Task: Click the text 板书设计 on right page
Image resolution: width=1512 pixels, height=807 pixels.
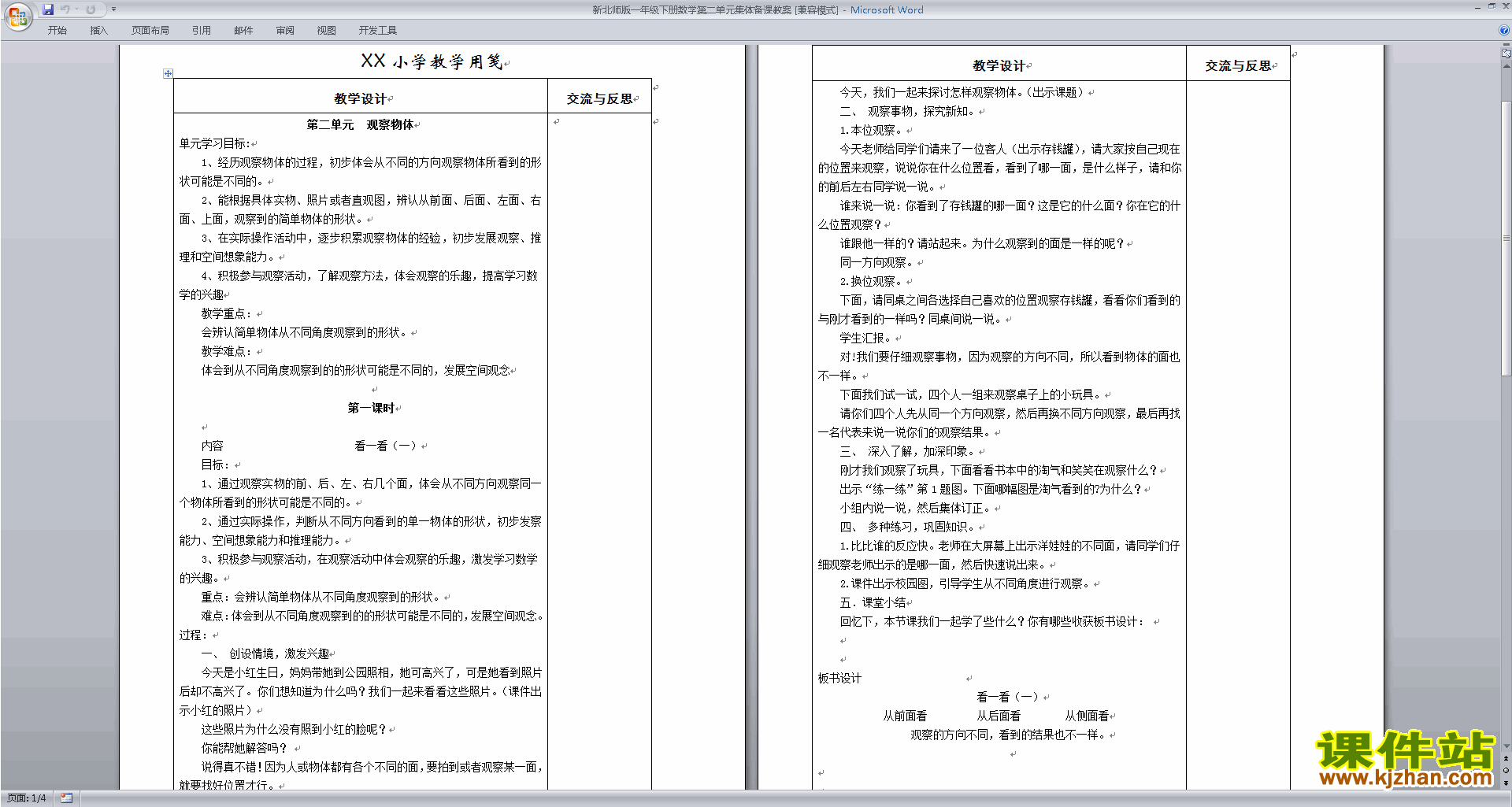Action: (x=839, y=678)
